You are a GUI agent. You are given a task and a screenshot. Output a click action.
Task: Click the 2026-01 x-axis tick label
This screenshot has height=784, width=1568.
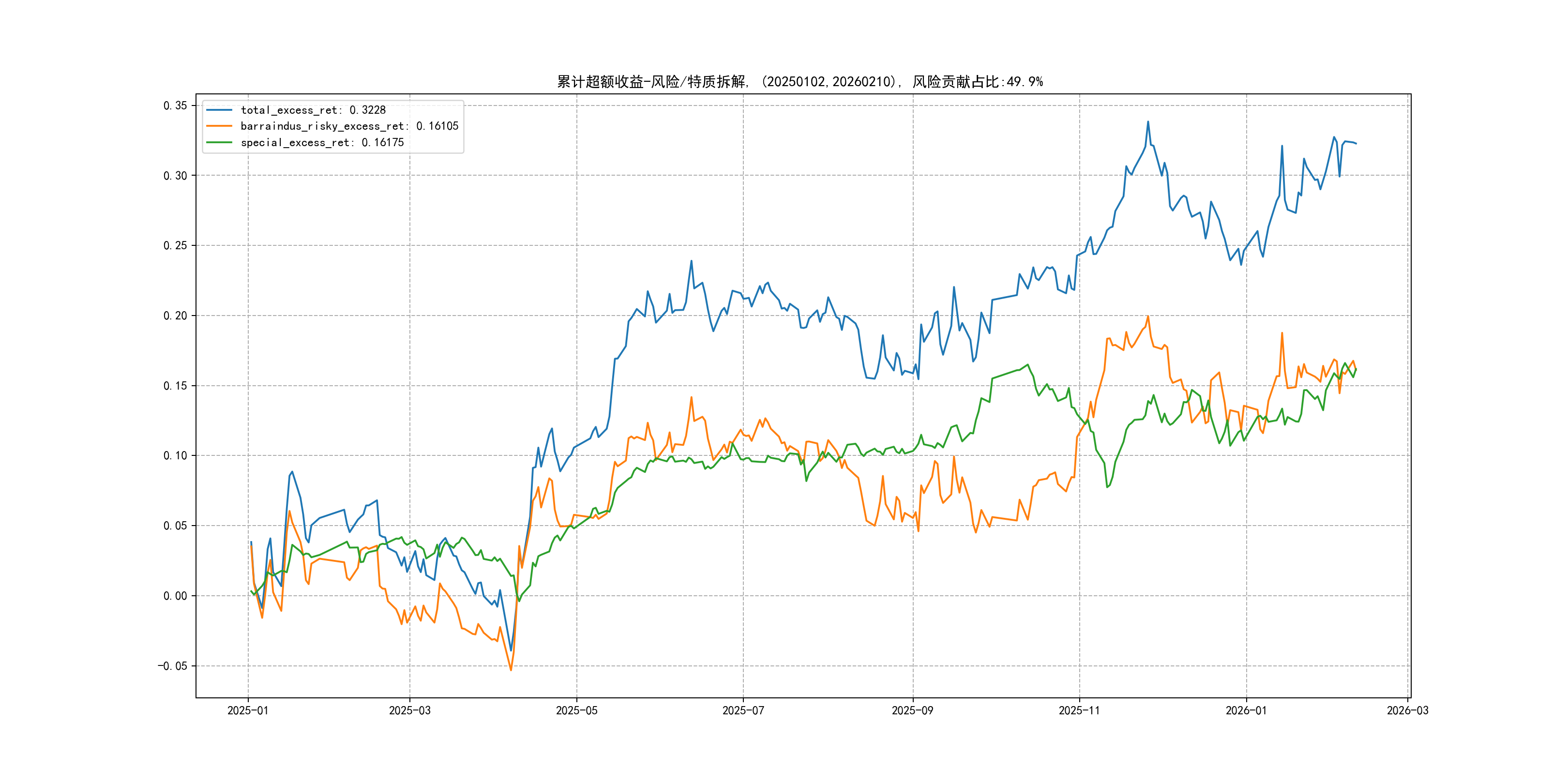(1246, 710)
